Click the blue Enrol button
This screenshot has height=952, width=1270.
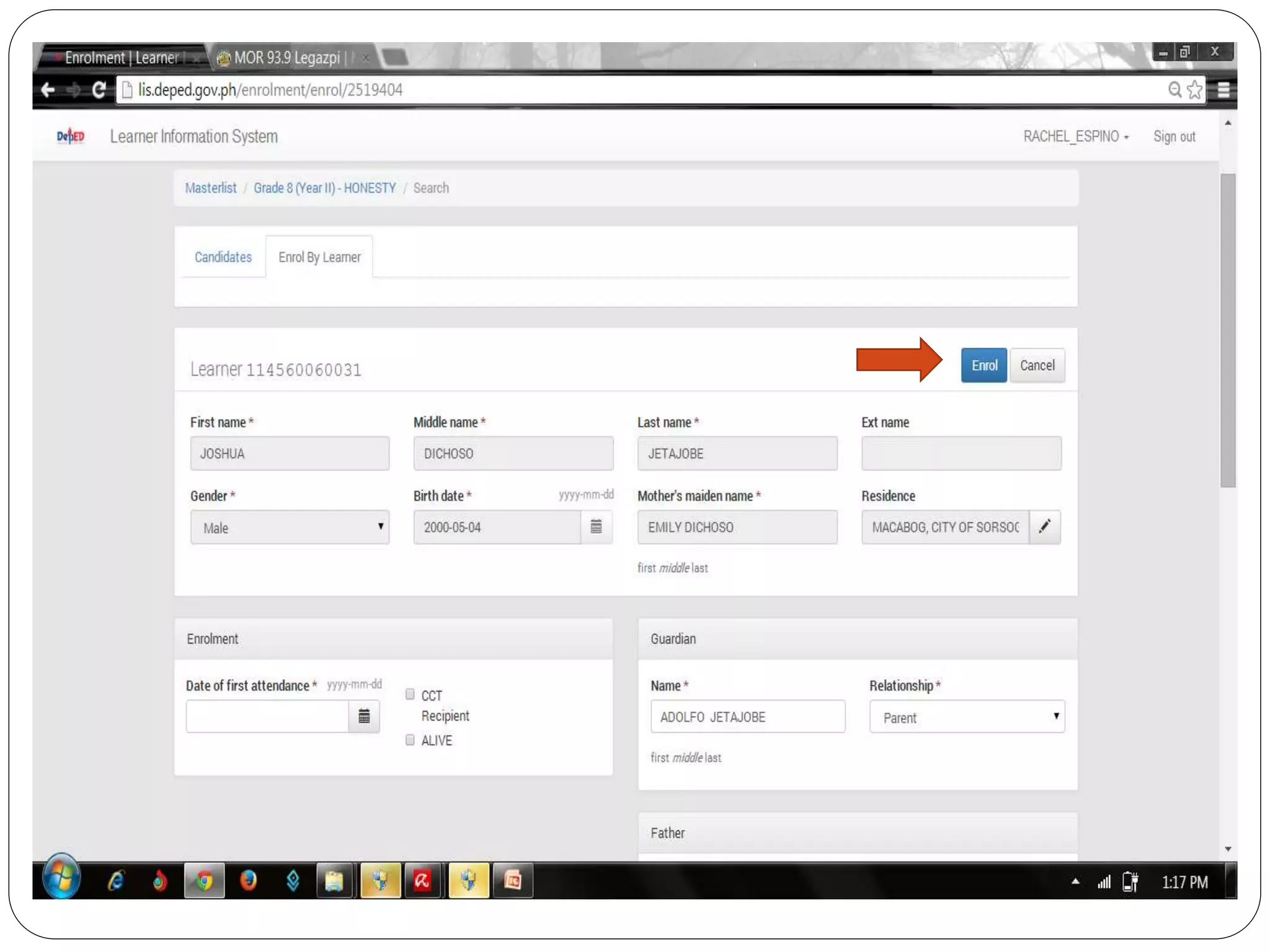[x=984, y=366]
